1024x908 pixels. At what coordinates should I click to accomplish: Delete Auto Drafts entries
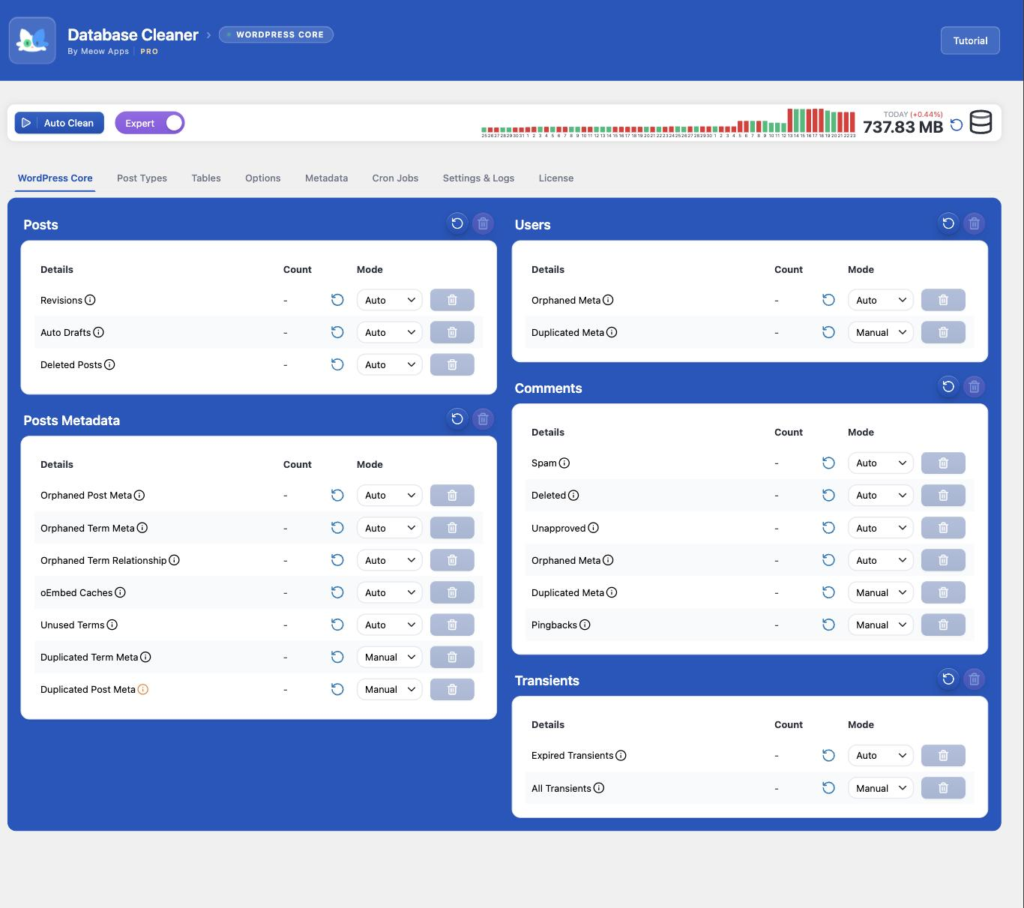click(452, 332)
